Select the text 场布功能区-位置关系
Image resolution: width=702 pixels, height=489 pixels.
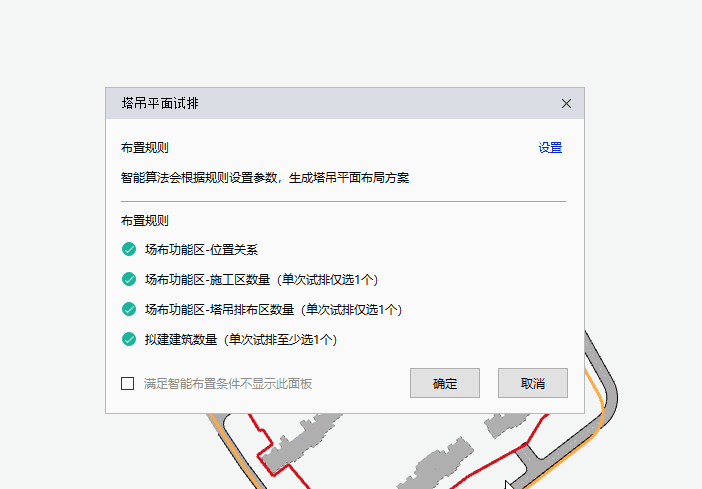point(201,249)
